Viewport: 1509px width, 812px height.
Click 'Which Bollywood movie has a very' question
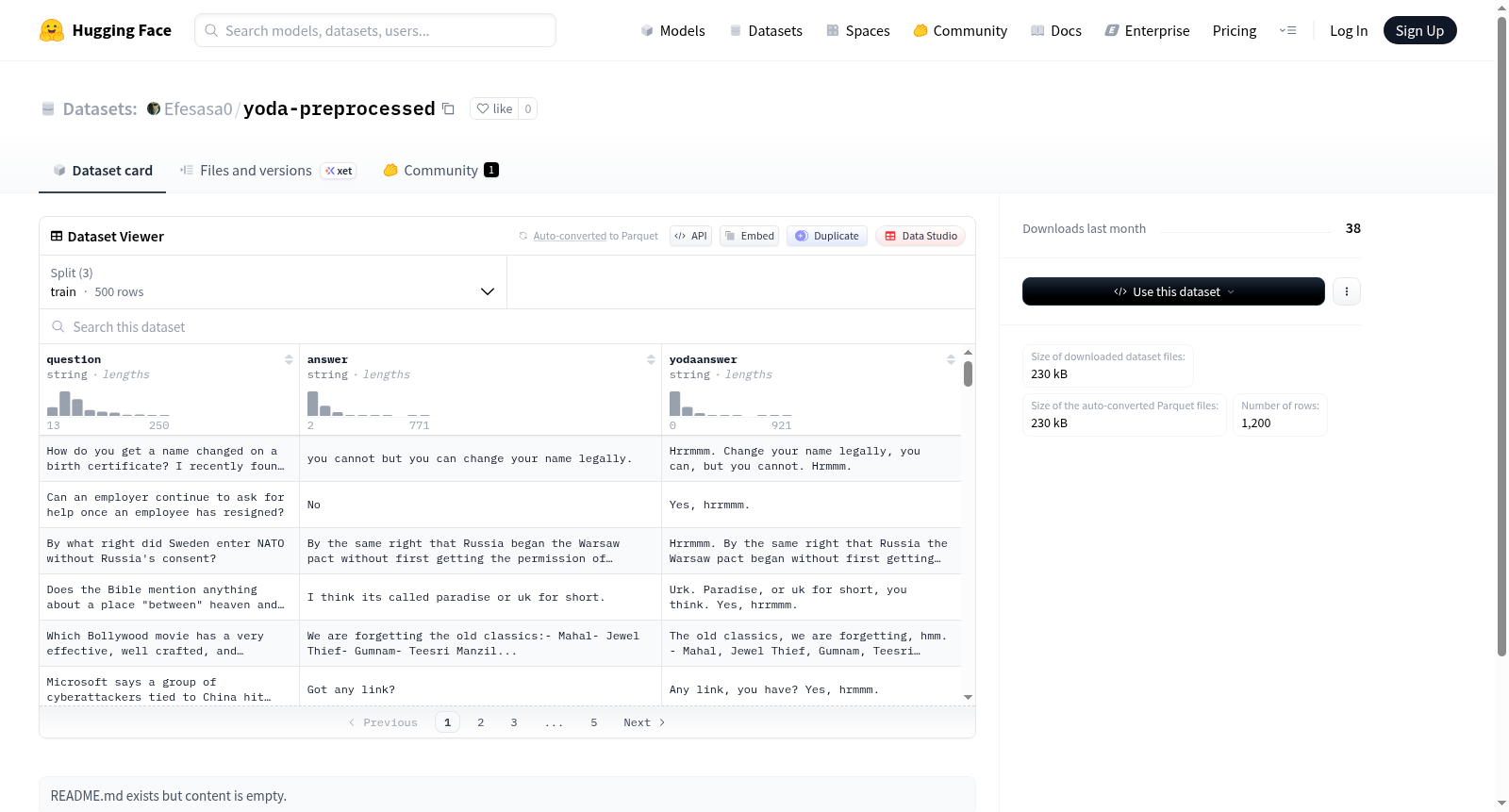[169, 643]
